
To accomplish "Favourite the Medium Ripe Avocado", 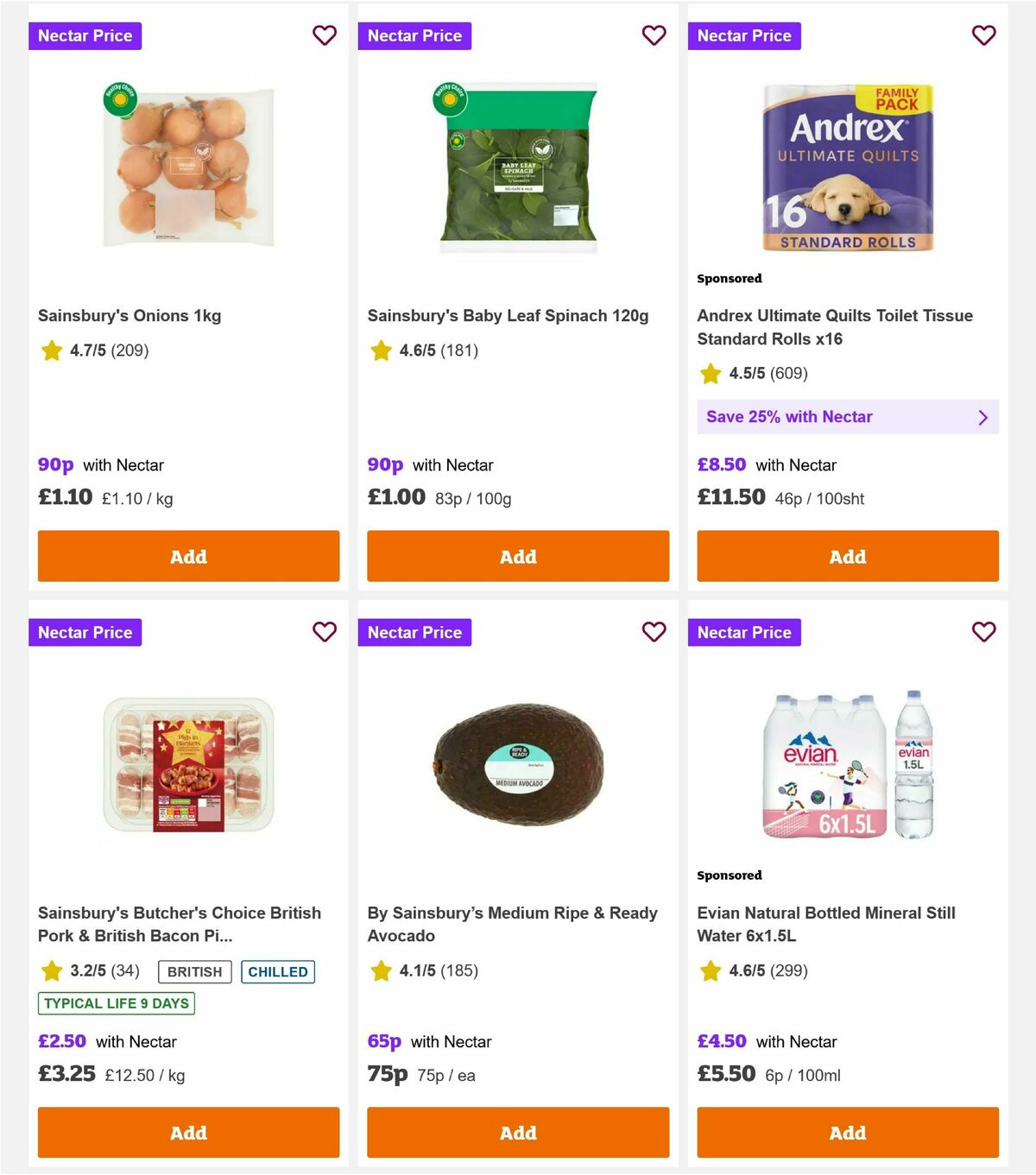I will coord(654,632).
